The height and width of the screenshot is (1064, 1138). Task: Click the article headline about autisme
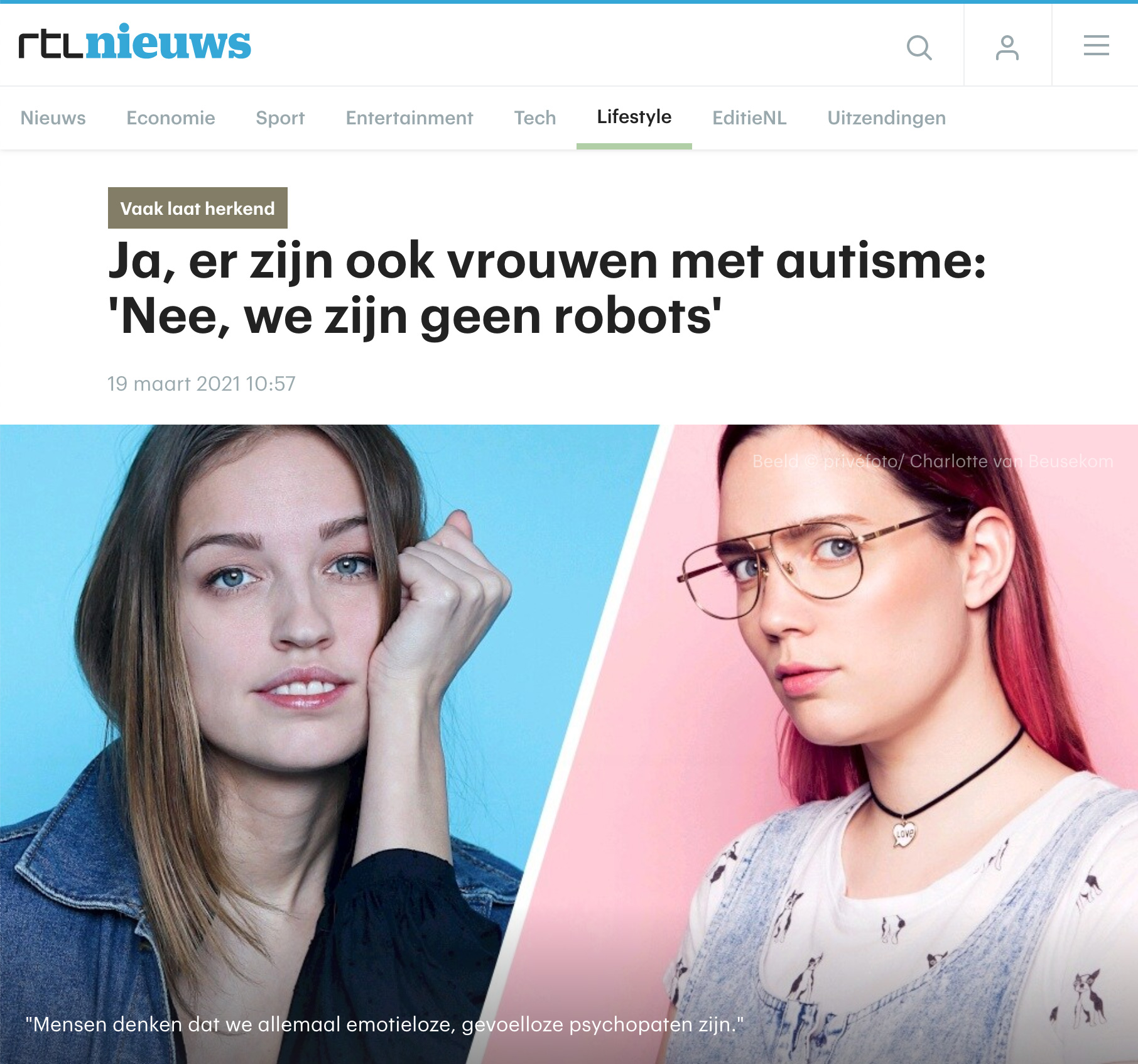coord(546,288)
